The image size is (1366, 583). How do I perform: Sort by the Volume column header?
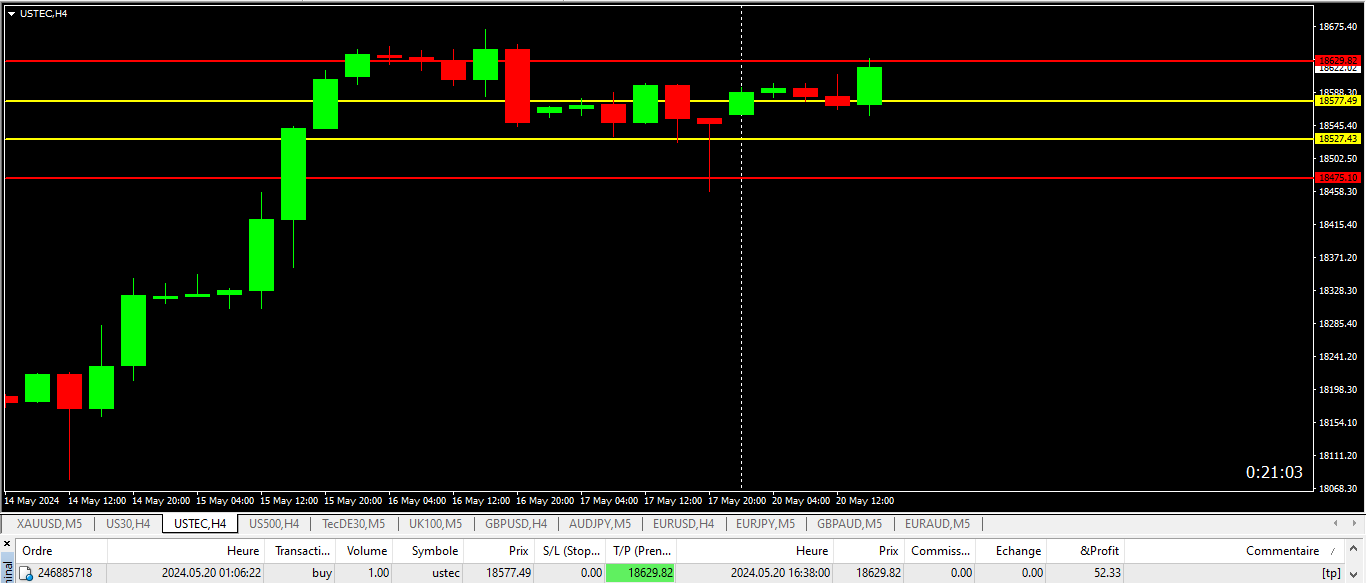(366, 551)
